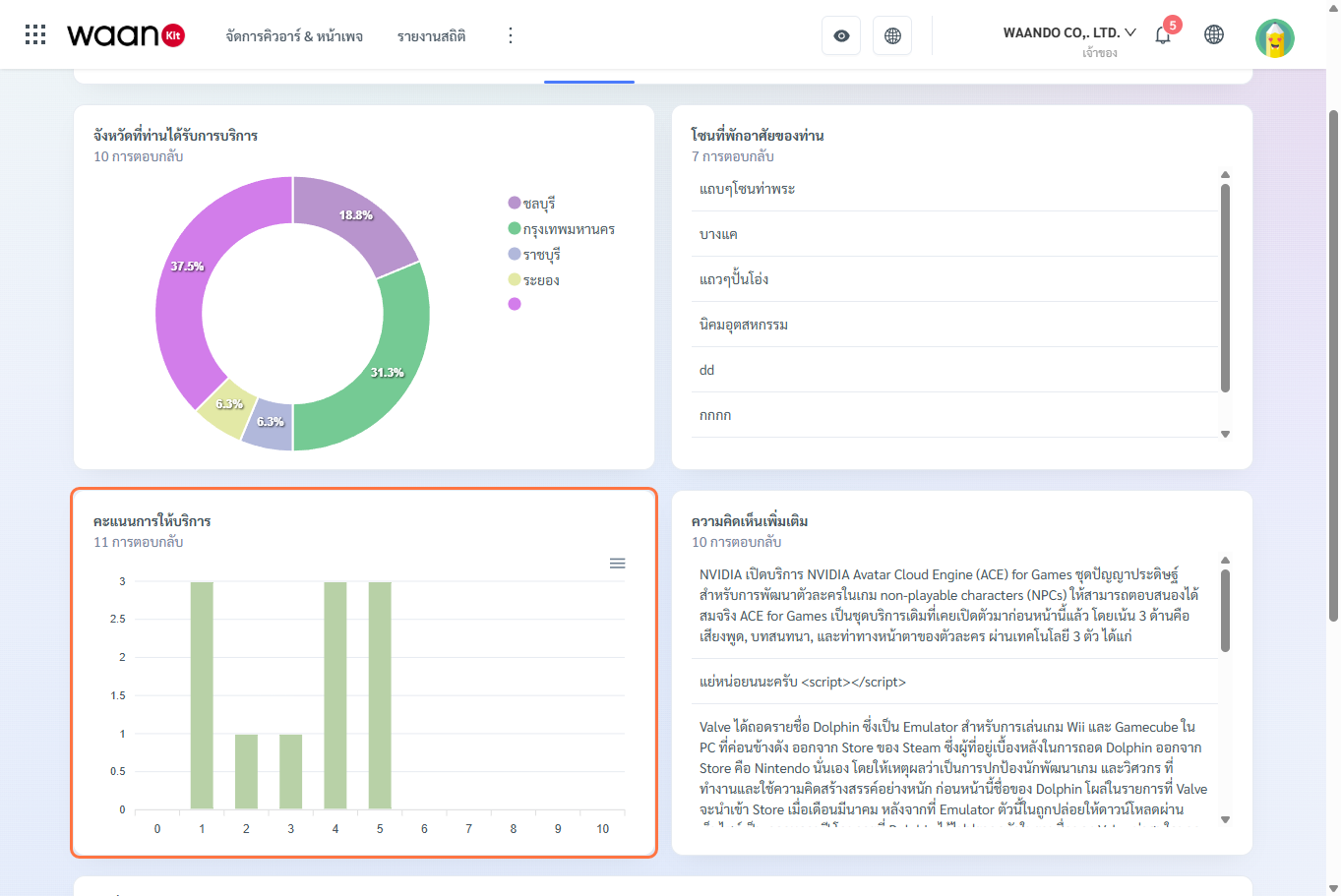Click the comments list scrollbar thumb
1341x896 pixels.
coord(1225,611)
